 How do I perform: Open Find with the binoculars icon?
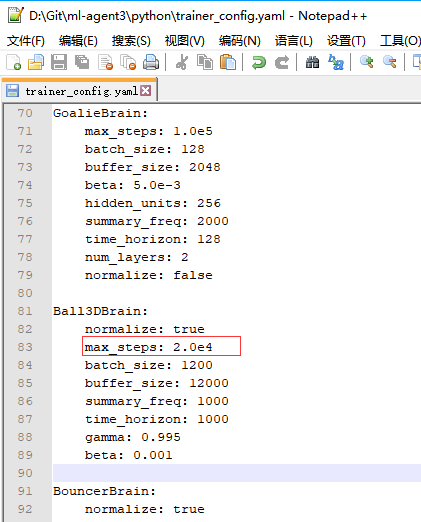click(312, 62)
